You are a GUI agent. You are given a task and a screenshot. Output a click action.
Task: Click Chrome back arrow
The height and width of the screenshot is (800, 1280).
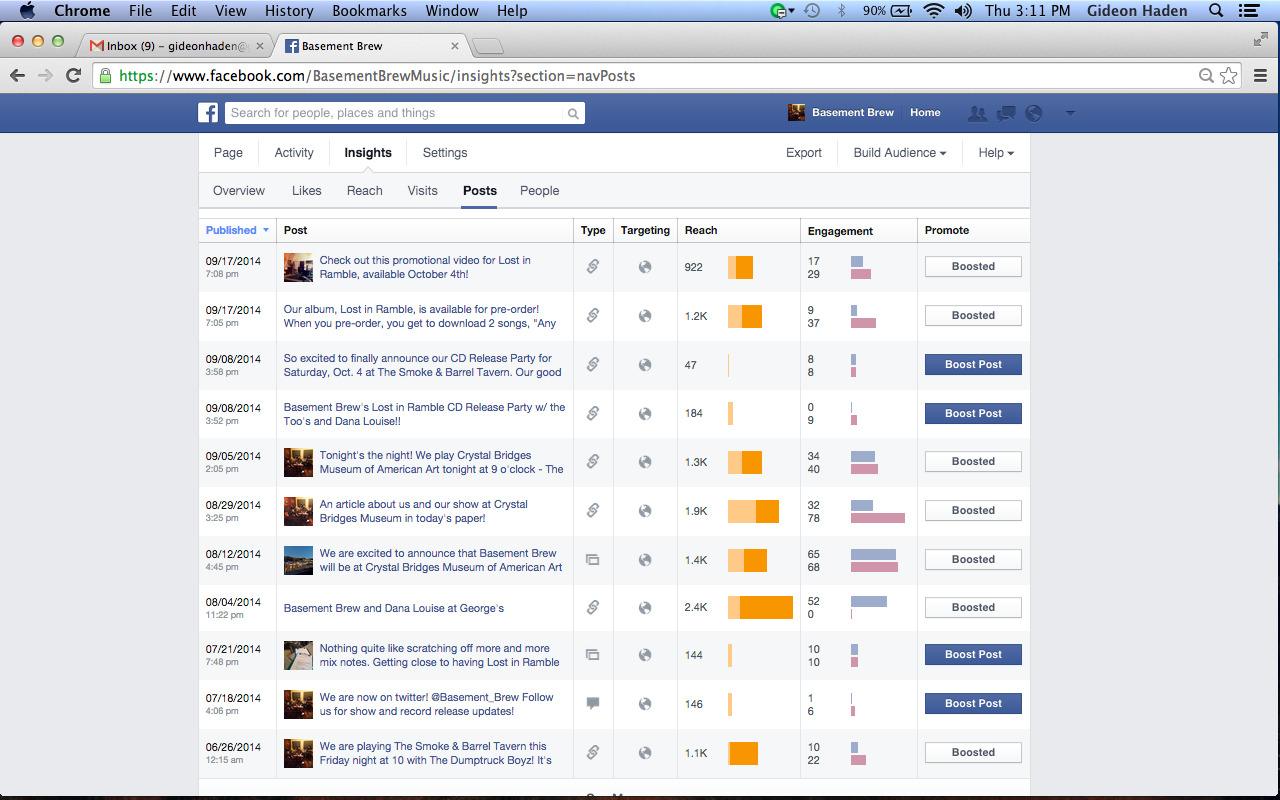coord(17,76)
